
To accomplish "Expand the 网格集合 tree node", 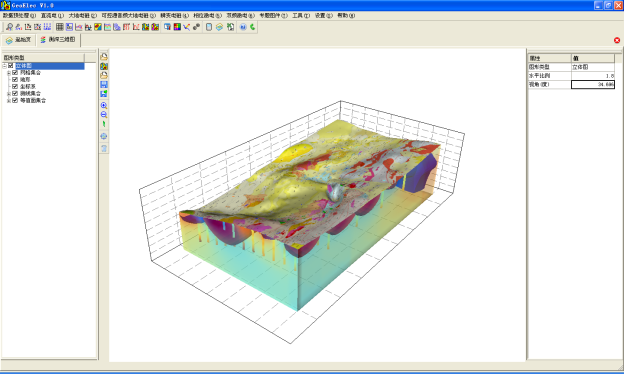I will [9, 73].
